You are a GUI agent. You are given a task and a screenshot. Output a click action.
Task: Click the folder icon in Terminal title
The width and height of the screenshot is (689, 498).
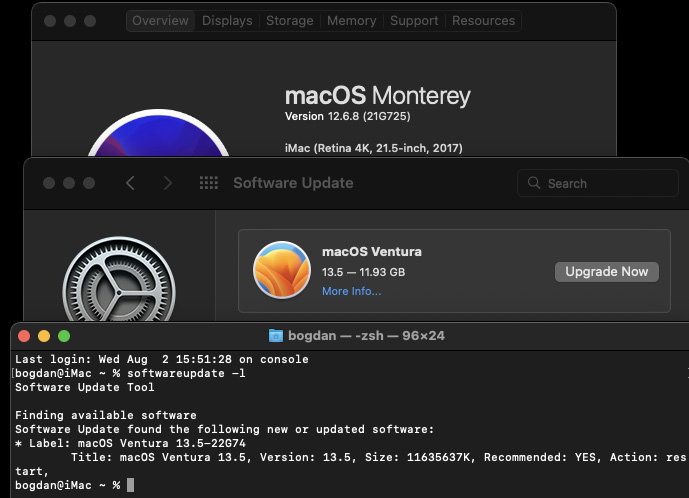coord(276,335)
